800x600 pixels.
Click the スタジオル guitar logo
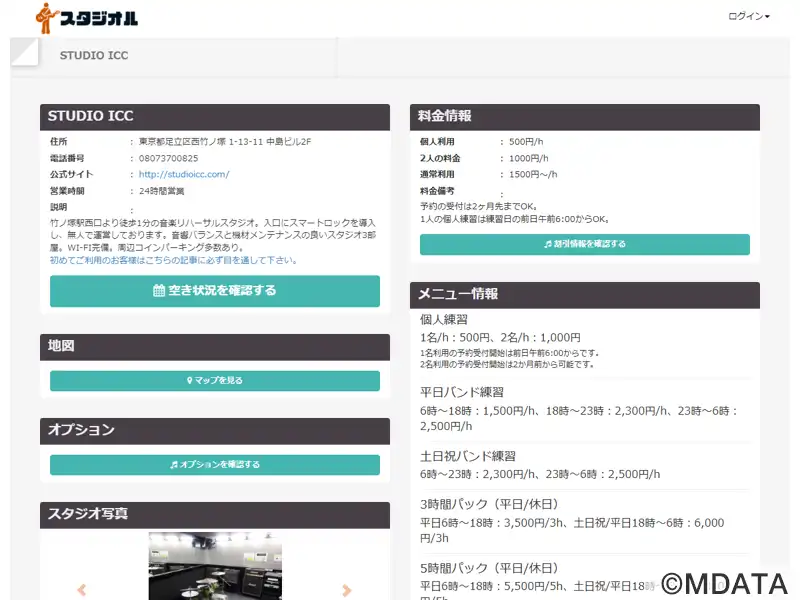click(87, 18)
